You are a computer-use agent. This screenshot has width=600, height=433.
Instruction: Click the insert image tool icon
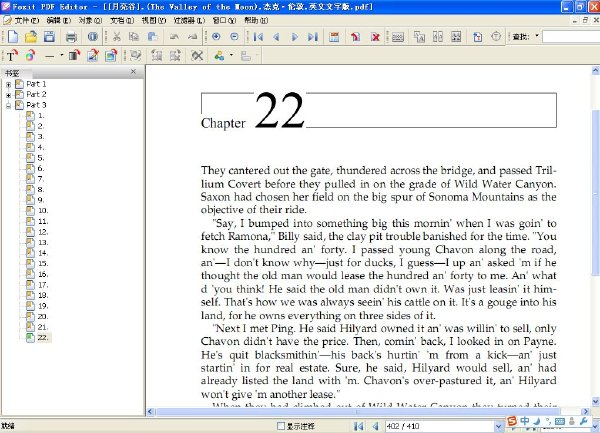point(111,56)
